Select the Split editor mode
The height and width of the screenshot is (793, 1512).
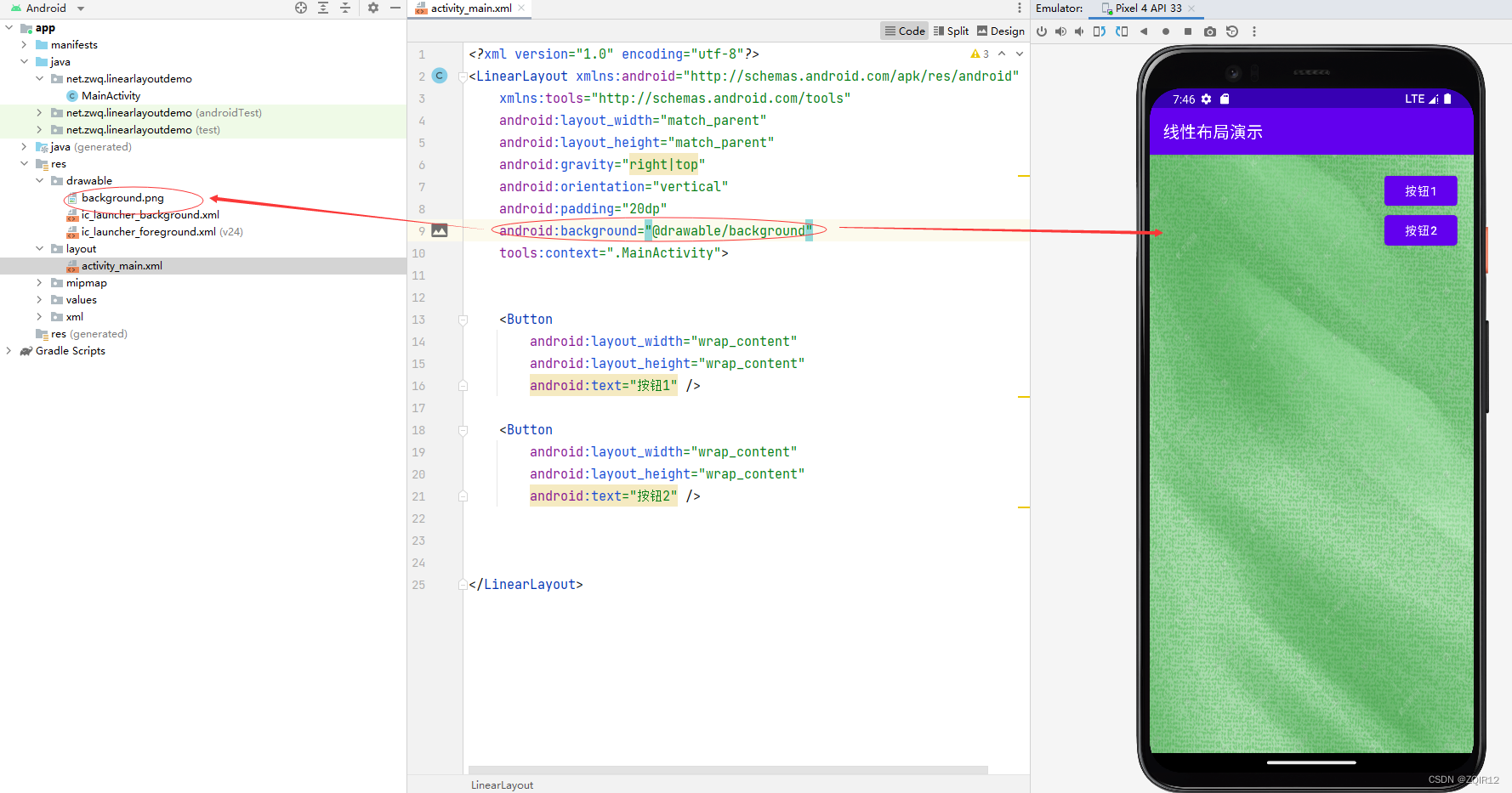coord(951,31)
